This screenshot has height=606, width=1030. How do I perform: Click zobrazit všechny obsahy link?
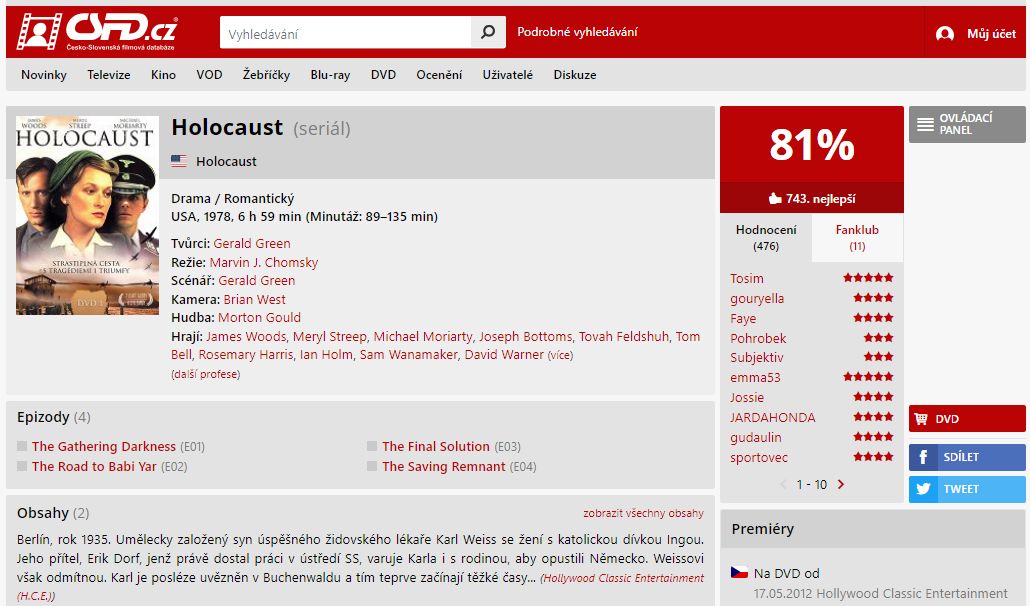[x=643, y=513]
